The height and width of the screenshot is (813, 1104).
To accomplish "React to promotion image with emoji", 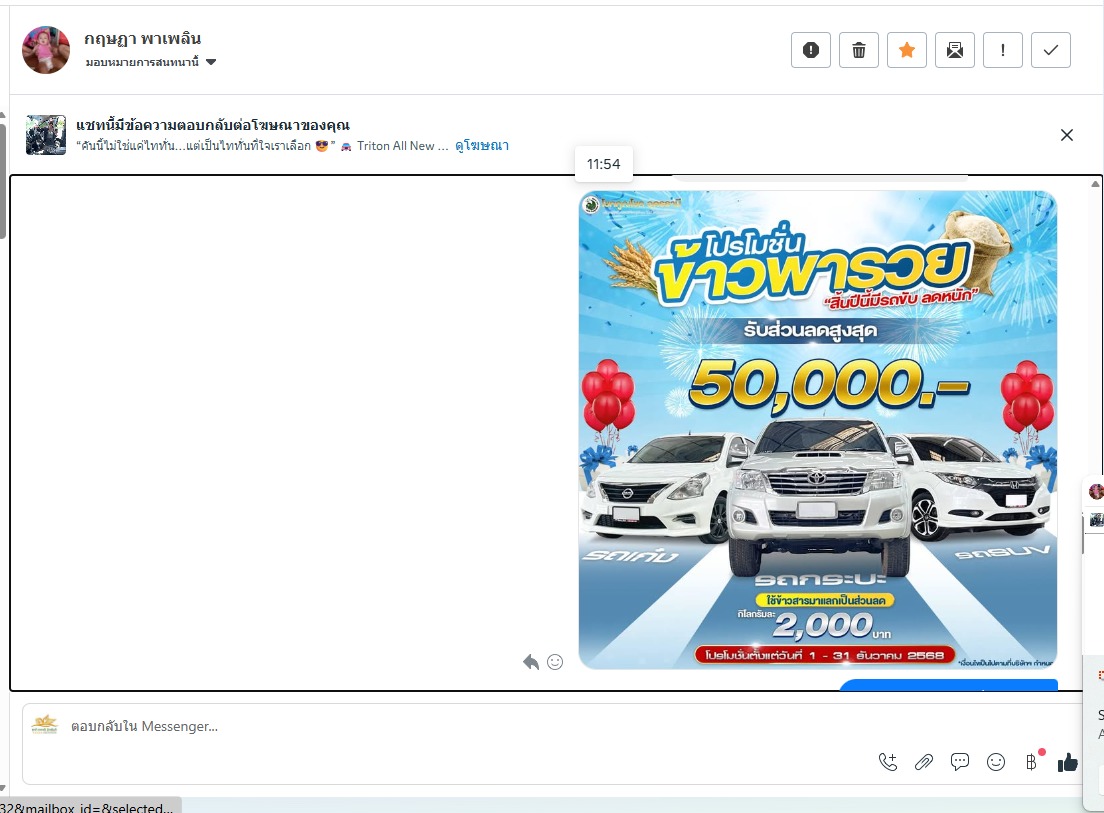I will (555, 662).
